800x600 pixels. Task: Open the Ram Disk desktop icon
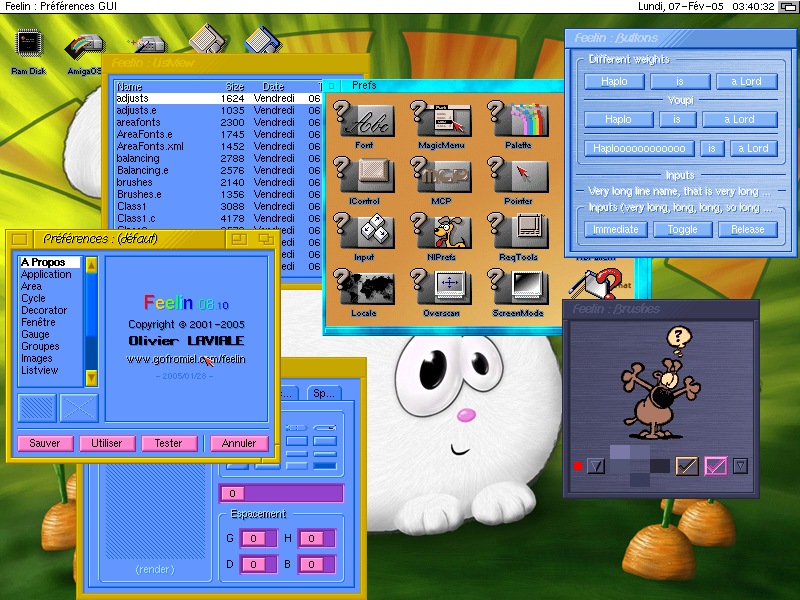click(x=29, y=52)
